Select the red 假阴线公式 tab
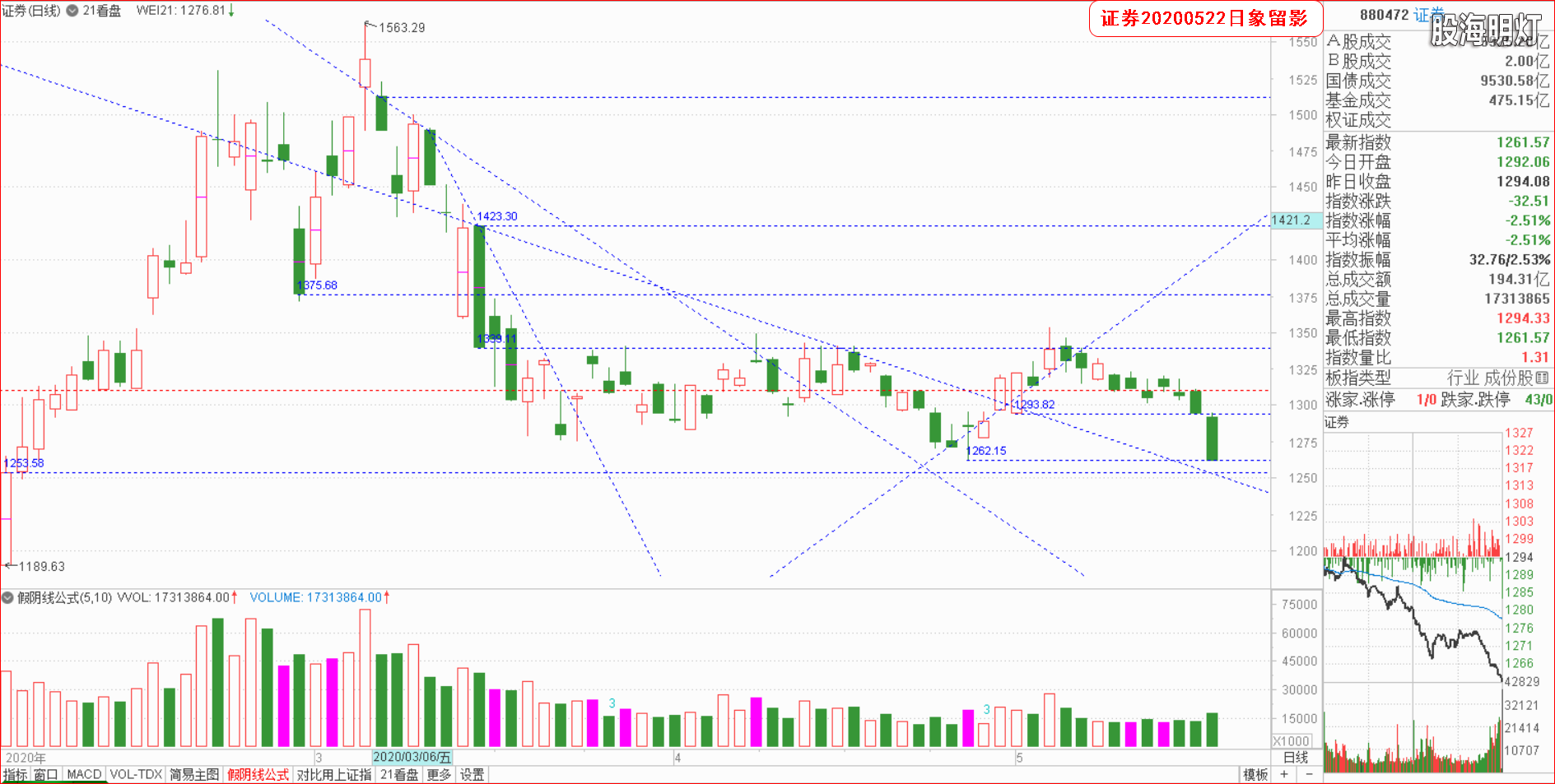 (x=258, y=775)
